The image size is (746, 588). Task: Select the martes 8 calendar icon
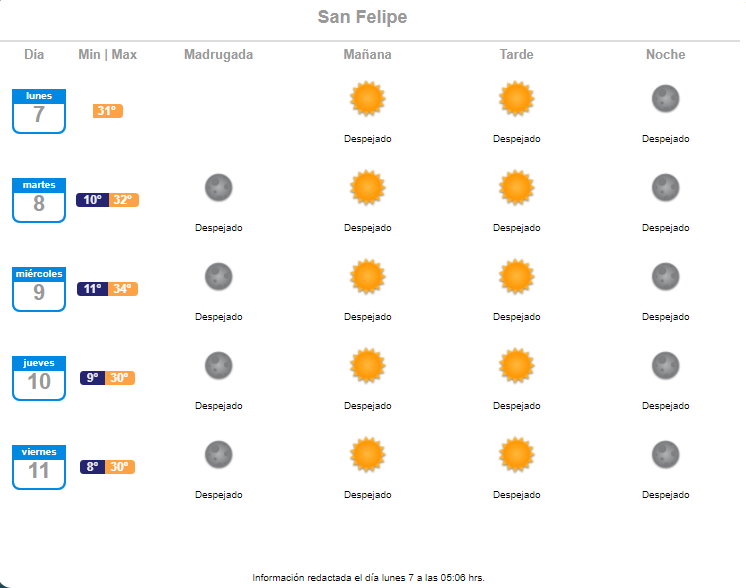click(39, 200)
